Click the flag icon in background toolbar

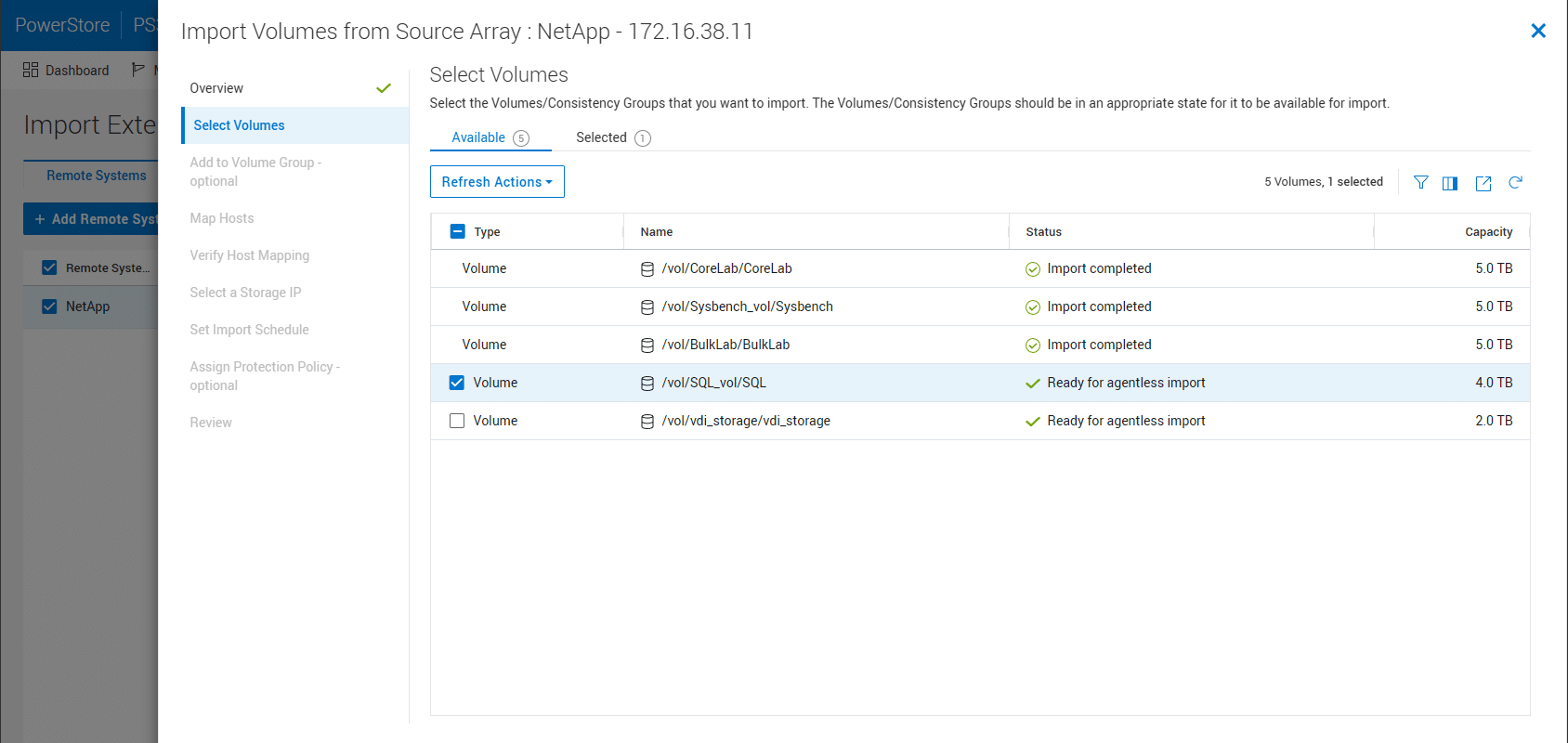tap(138, 70)
